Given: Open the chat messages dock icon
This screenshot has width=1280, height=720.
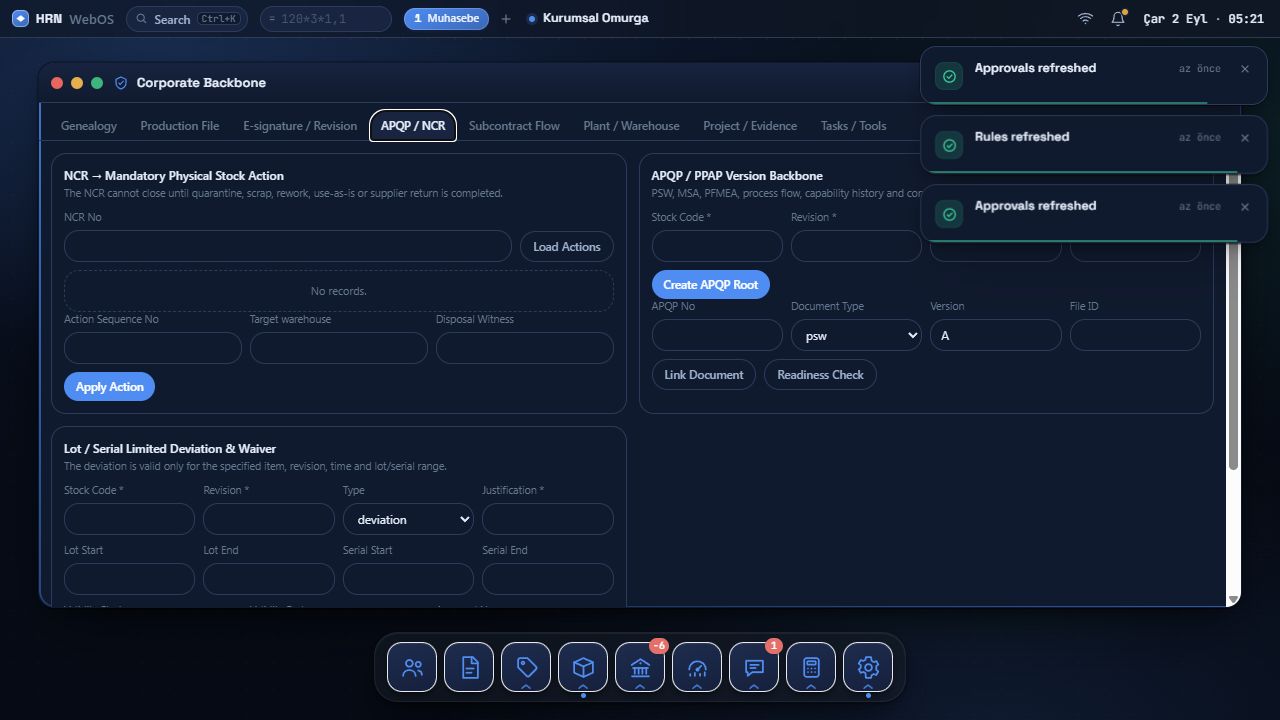Looking at the screenshot, I should click(x=754, y=667).
